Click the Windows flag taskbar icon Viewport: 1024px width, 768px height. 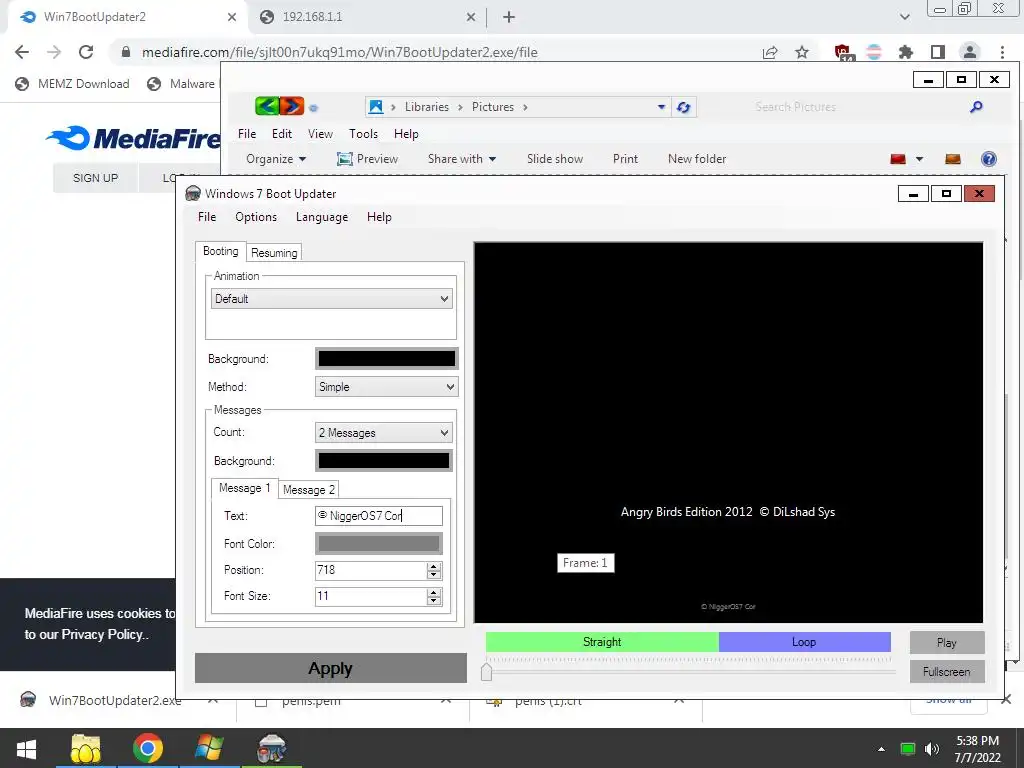click(209, 748)
